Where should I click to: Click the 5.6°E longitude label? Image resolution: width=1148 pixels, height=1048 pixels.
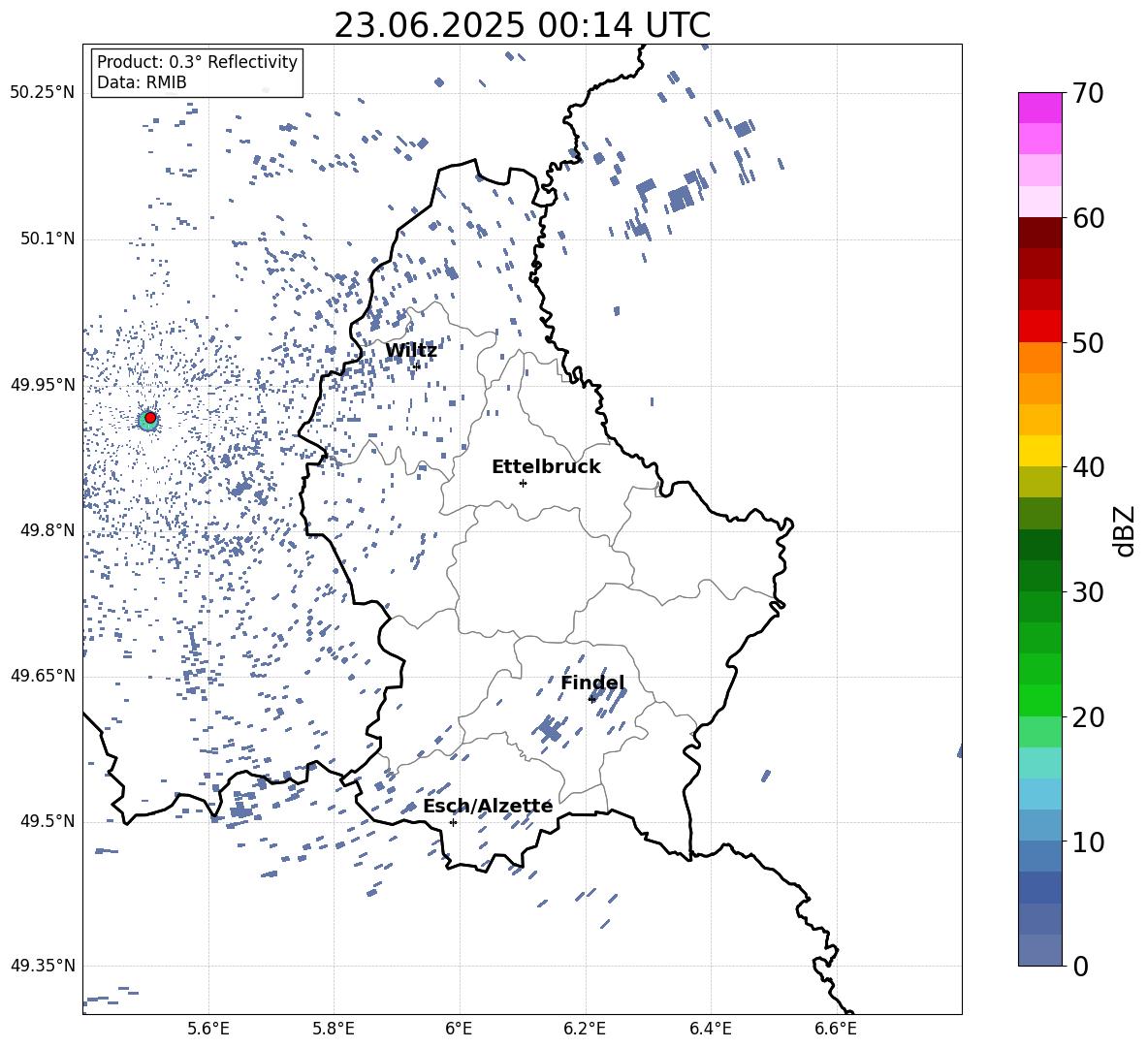208,1029
